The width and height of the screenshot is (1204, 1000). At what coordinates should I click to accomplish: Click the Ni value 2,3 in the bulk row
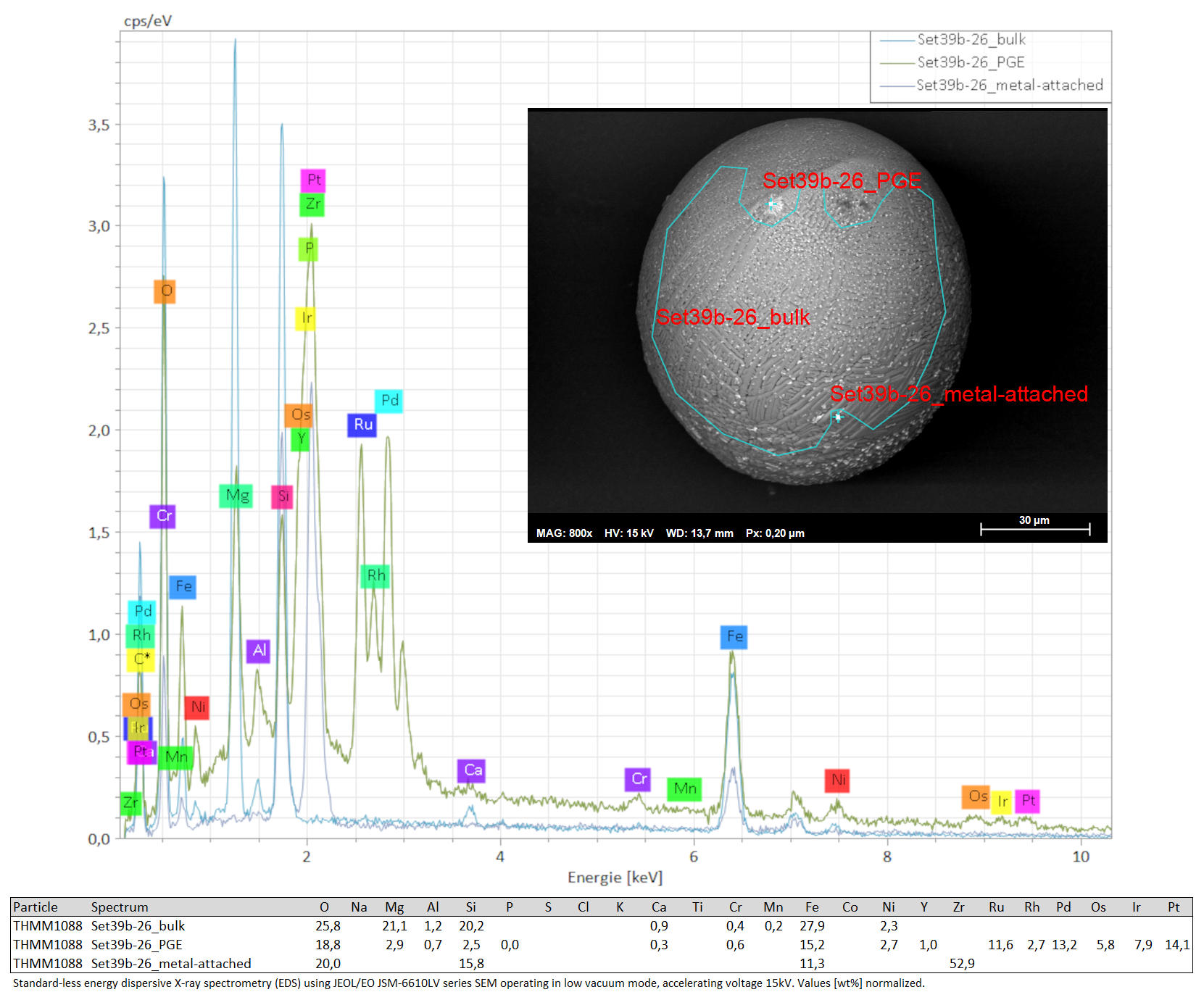point(889,926)
